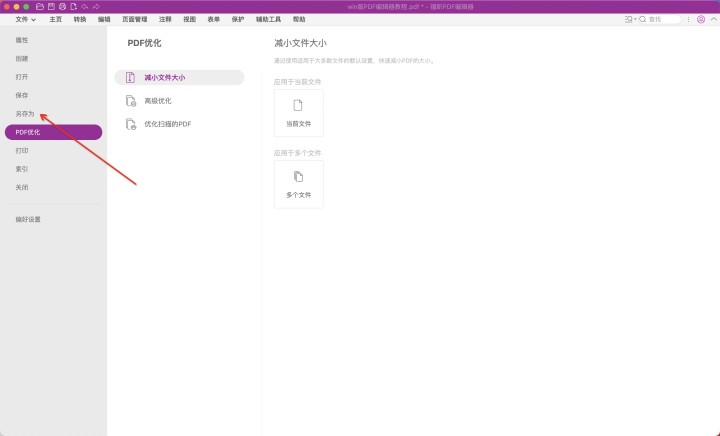The width and height of the screenshot is (720, 436).
Task: Choose 高级优化 in the PDF优化 list
Action: (158, 101)
